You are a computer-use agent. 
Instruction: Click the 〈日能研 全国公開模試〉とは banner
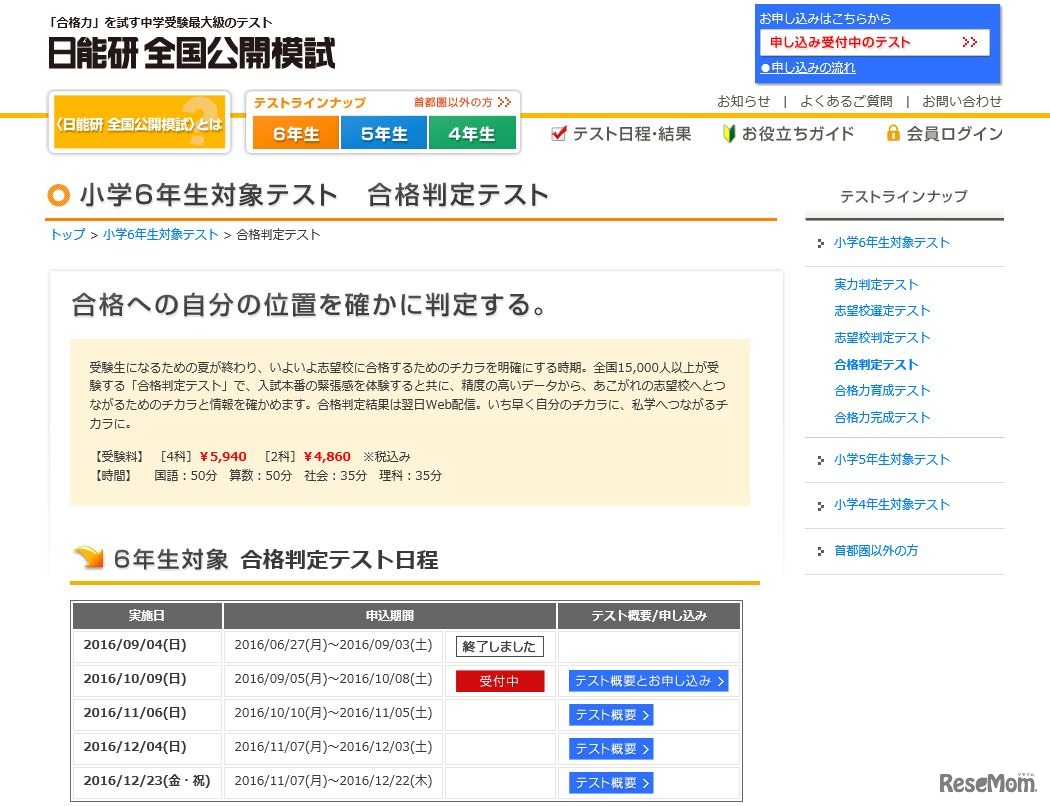coord(139,123)
